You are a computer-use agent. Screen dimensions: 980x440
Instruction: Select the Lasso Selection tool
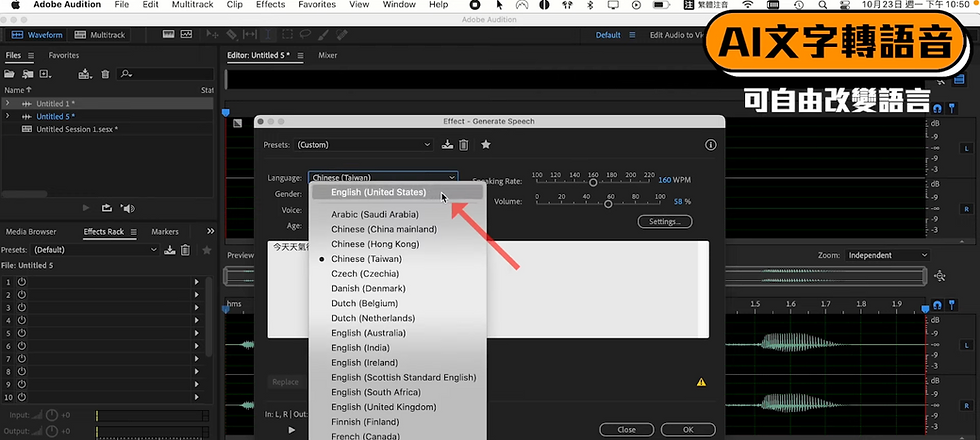point(305,34)
